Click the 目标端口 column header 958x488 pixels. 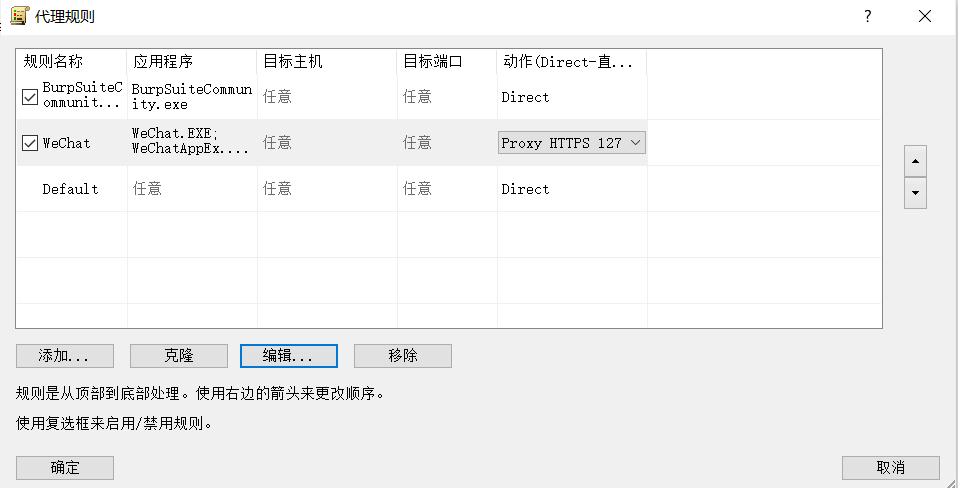[x=447, y=62]
